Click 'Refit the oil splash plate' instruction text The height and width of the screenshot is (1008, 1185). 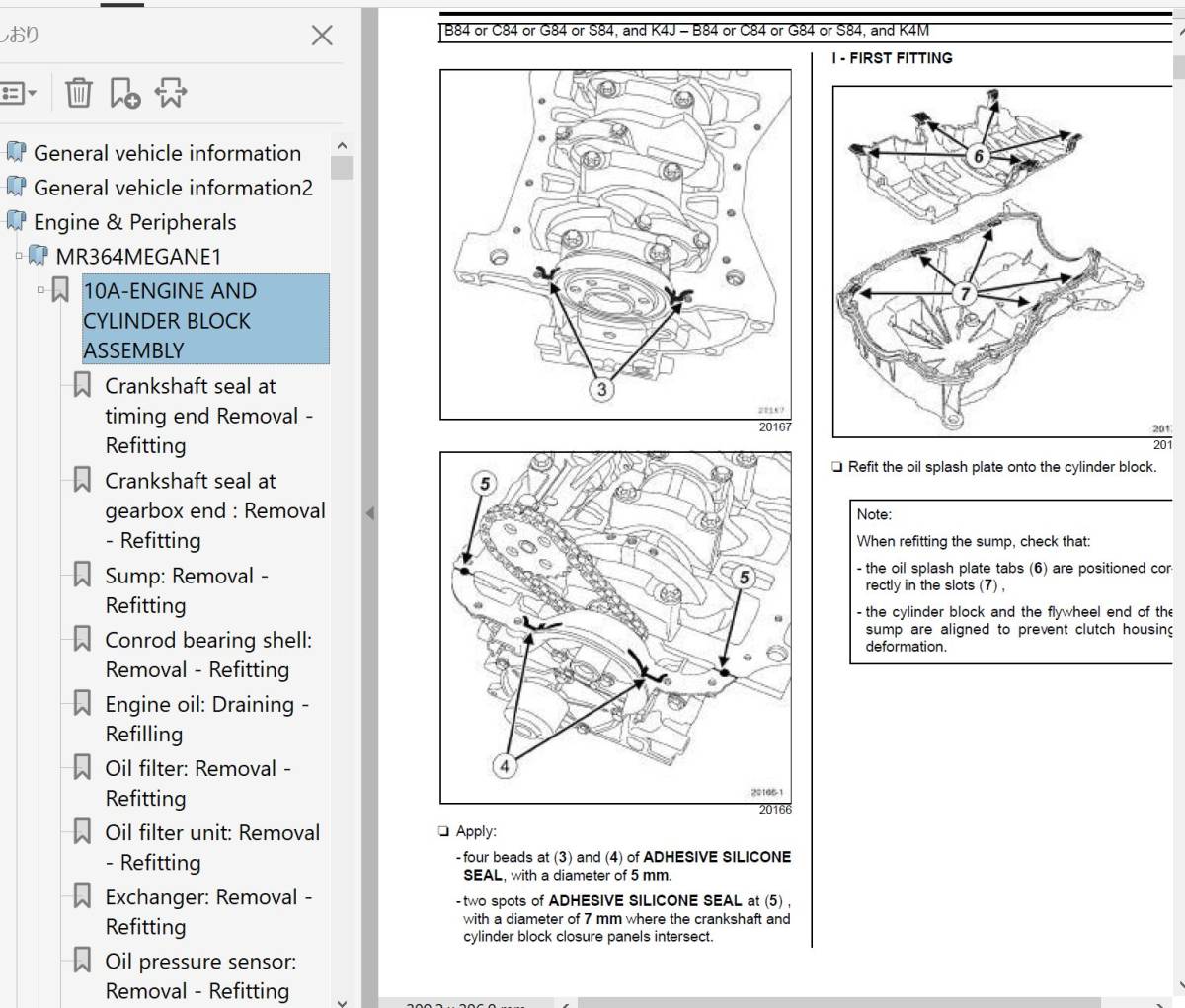point(1002,467)
